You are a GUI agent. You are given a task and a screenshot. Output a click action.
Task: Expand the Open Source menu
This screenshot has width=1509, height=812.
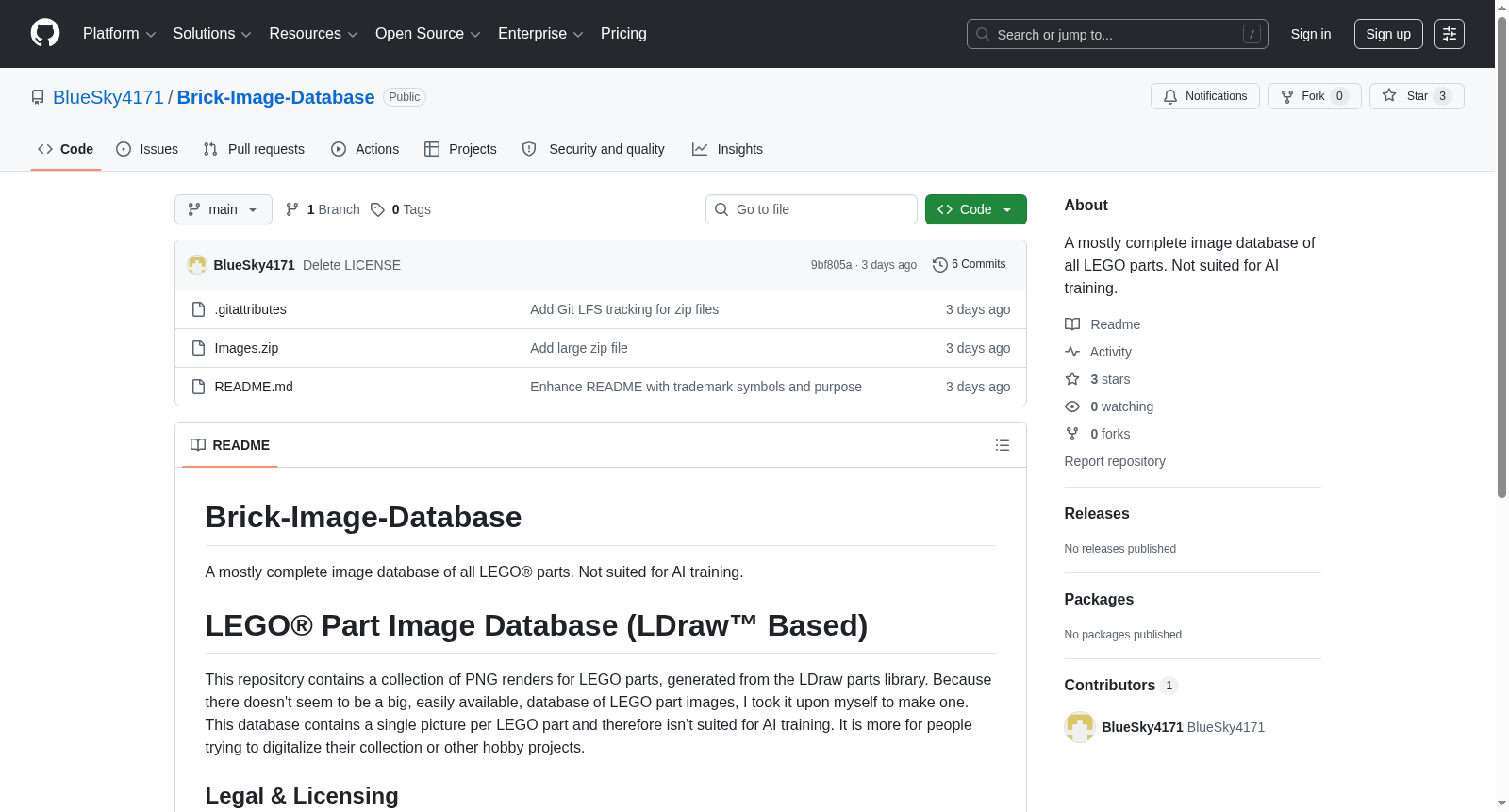tap(428, 34)
